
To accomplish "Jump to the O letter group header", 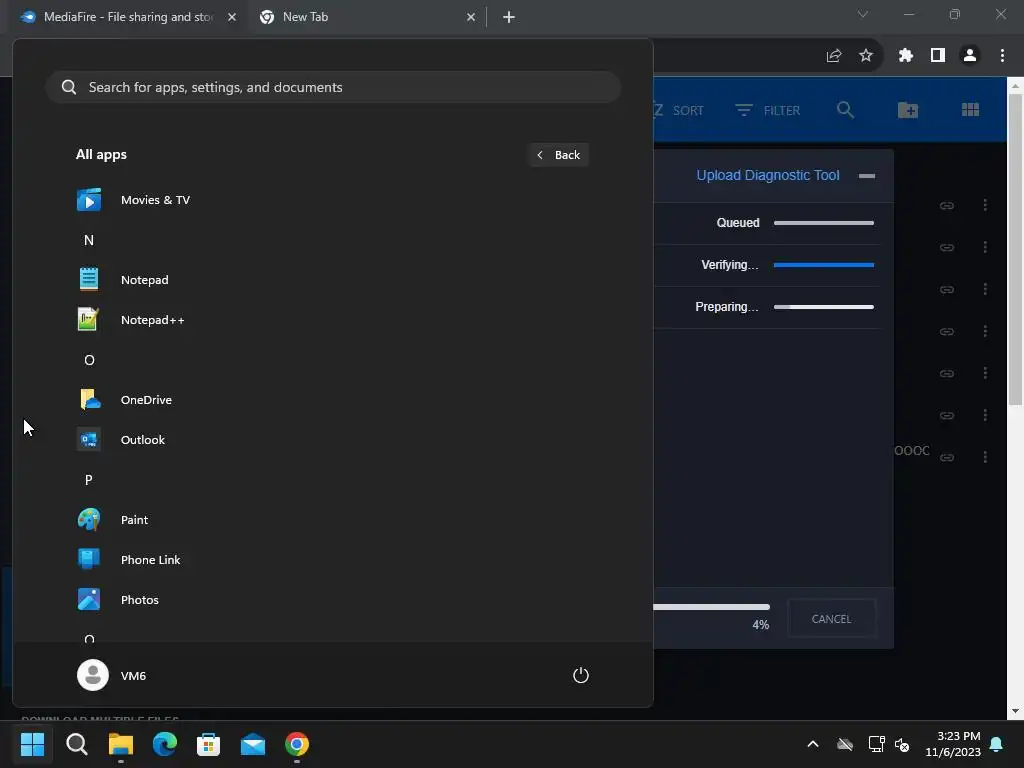I will coord(89,360).
